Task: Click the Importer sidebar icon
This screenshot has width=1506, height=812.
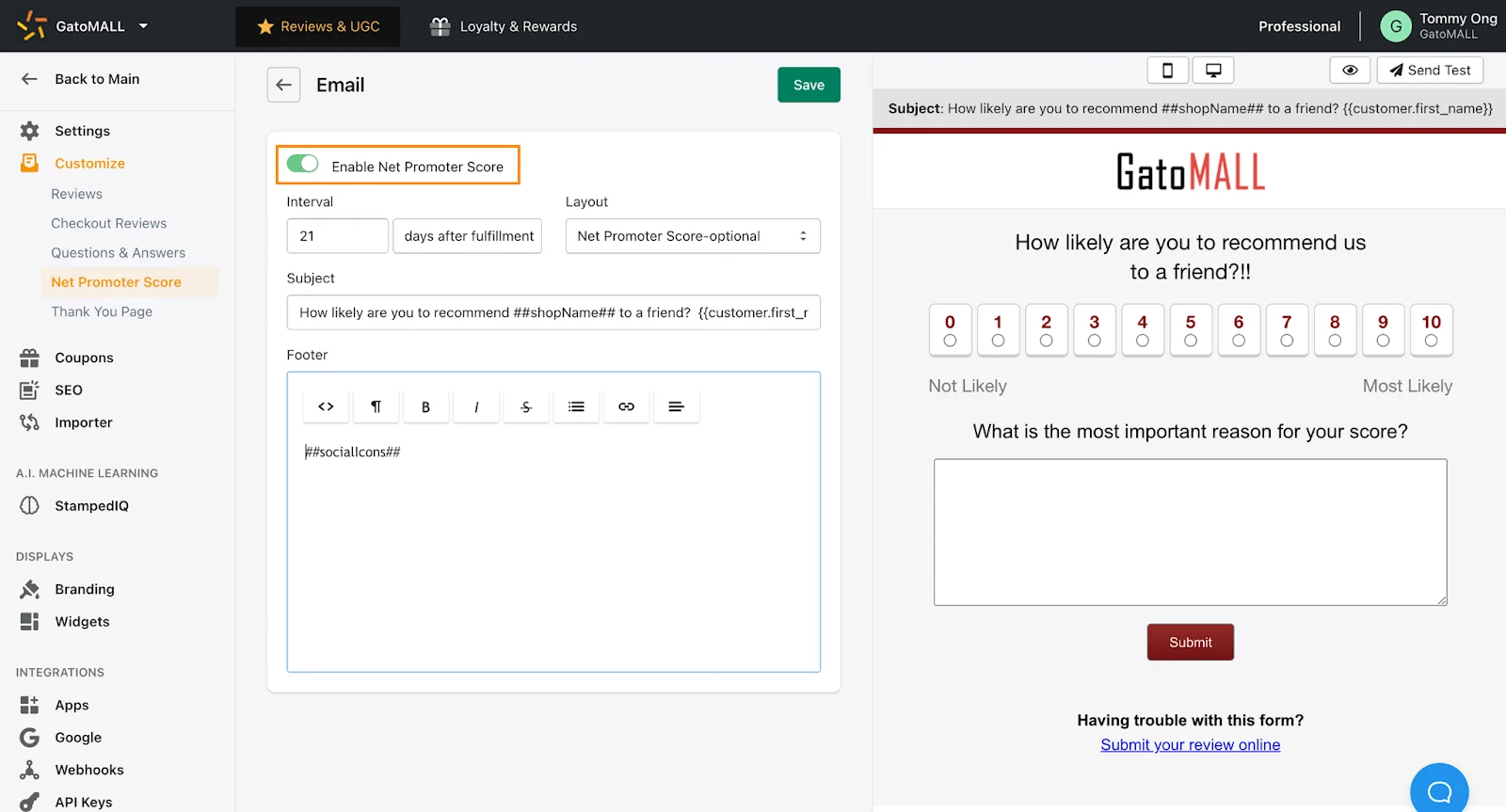Action: click(x=29, y=422)
